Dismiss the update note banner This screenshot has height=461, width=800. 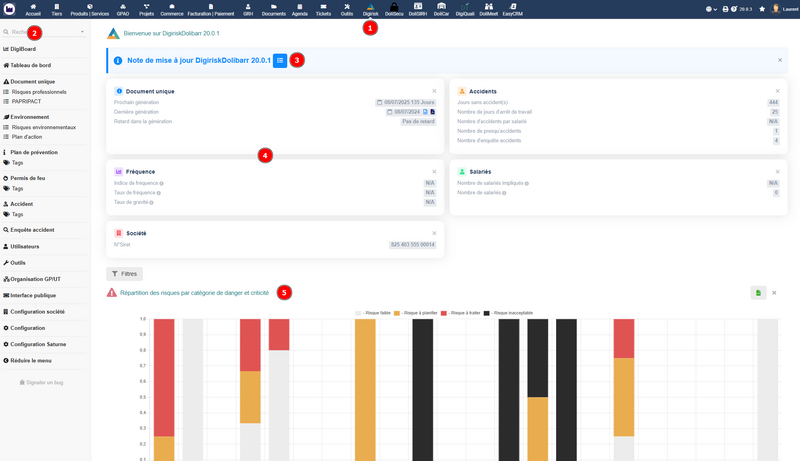(x=780, y=60)
